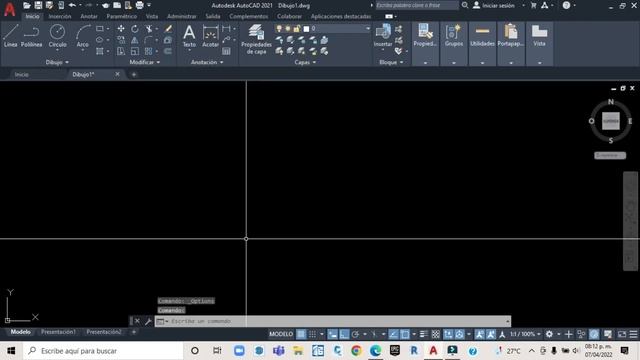Open the AutoCAD application menu logo
The width and height of the screenshot is (640, 360).
[x=10, y=9]
